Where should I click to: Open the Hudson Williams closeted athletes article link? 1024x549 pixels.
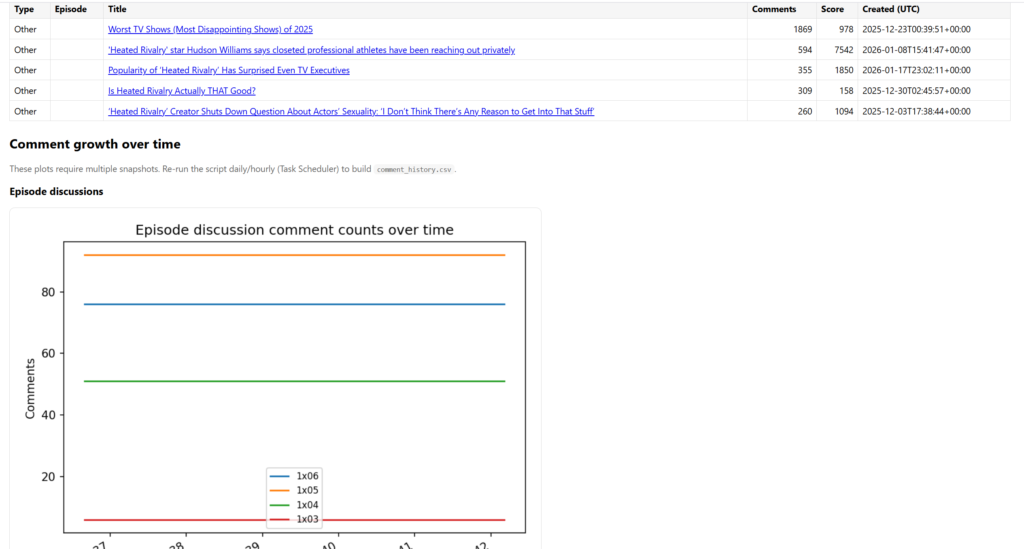click(311, 50)
